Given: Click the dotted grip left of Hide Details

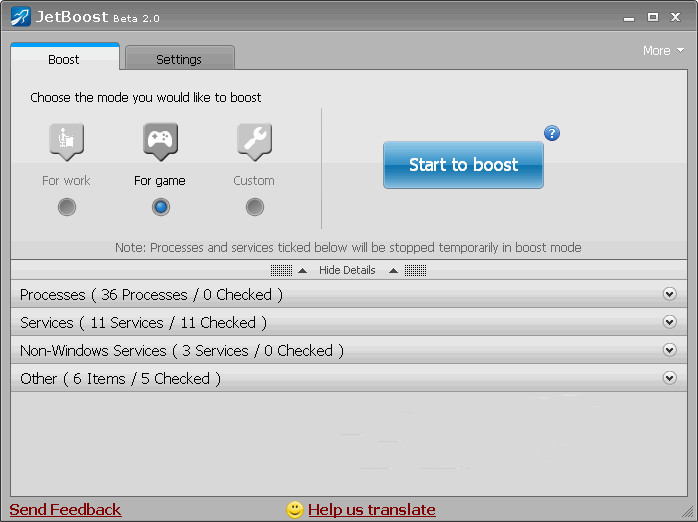Looking at the screenshot, I should click(x=281, y=271).
